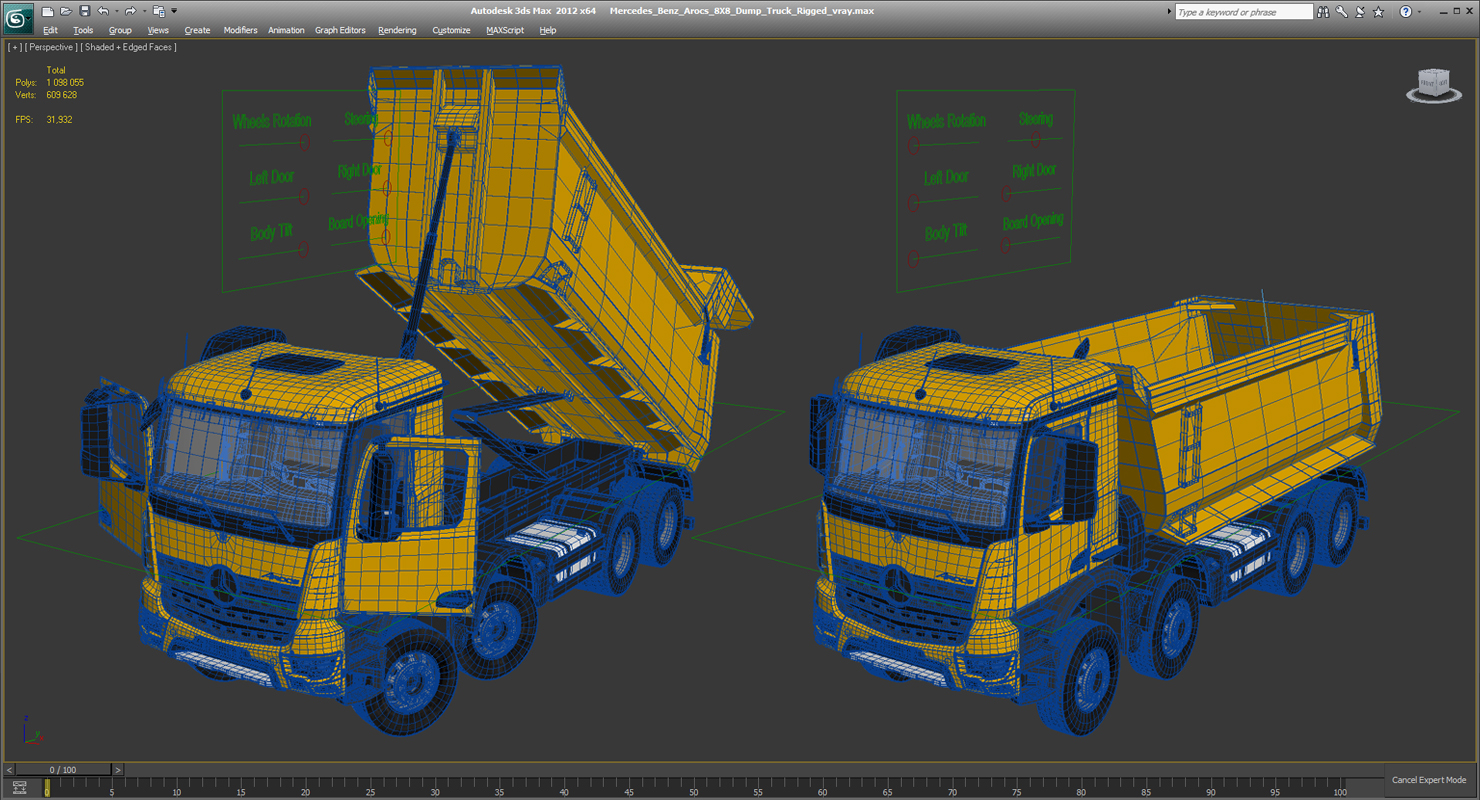
Task: Click the FPS value 31,932
Action: point(59,119)
